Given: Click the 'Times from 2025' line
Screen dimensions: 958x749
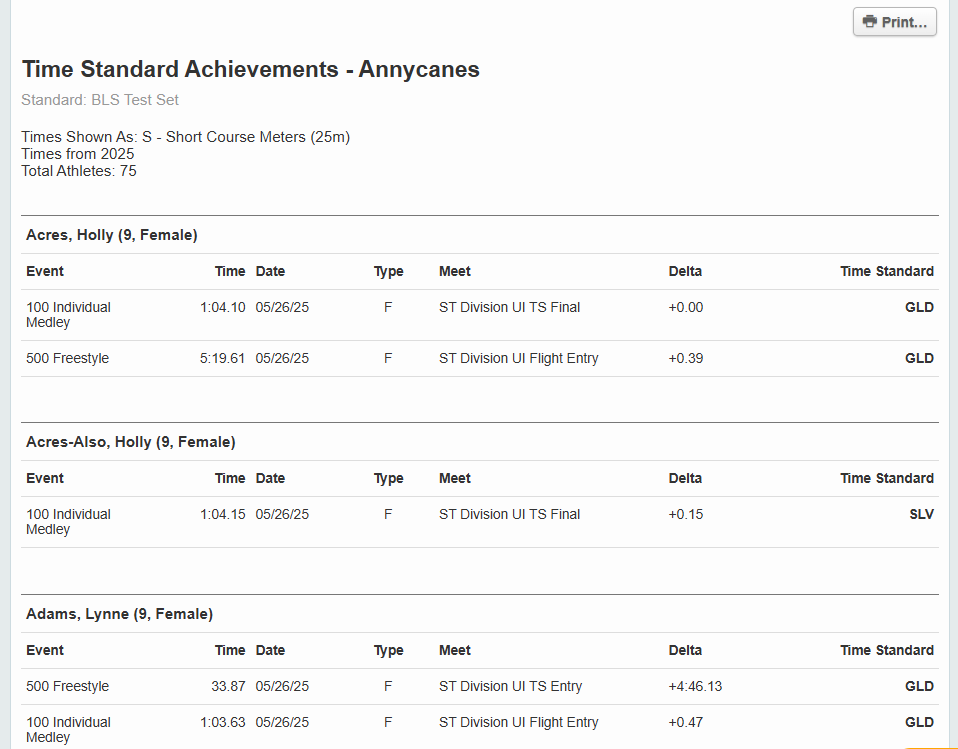Looking at the screenshot, I should click(x=78, y=154).
